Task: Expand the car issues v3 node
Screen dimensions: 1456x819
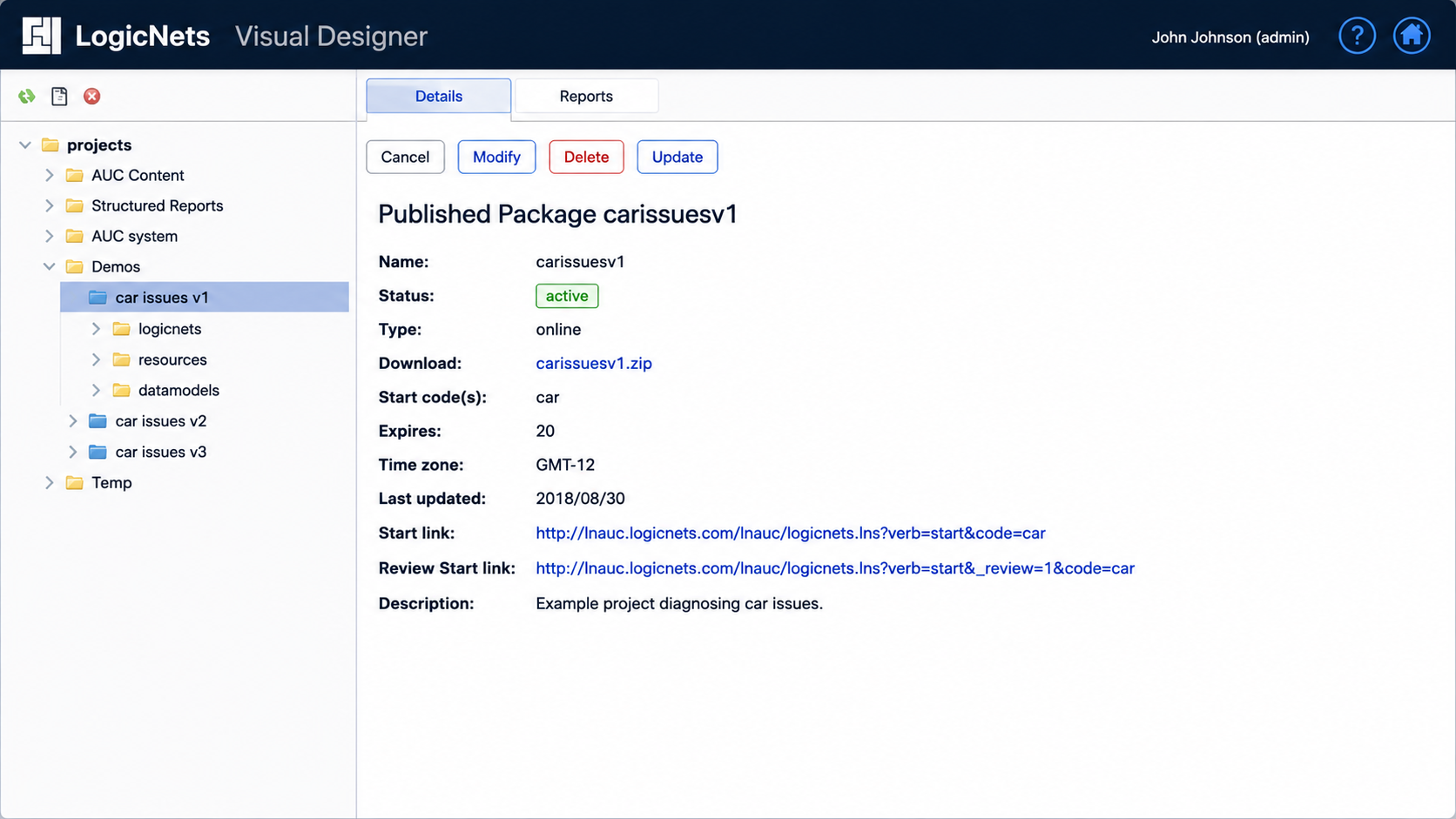Action: [73, 452]
